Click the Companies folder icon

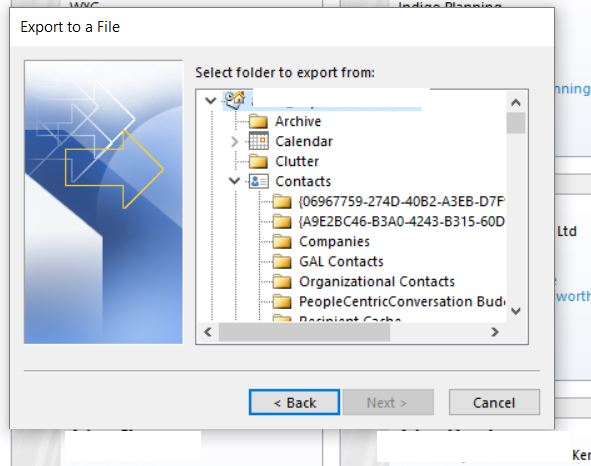point(282,242)
